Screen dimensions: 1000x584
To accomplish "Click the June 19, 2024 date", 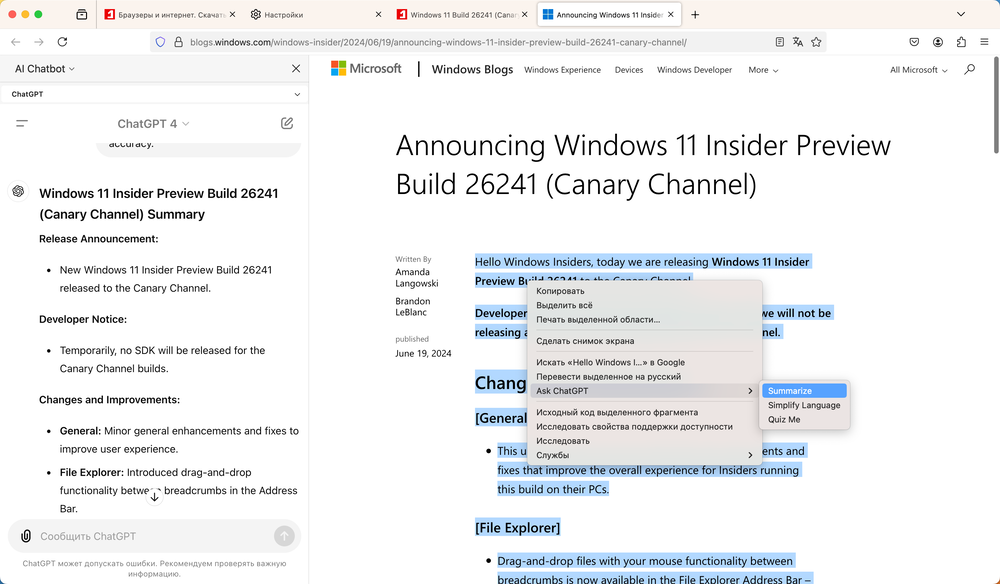I will click(423, 353).
